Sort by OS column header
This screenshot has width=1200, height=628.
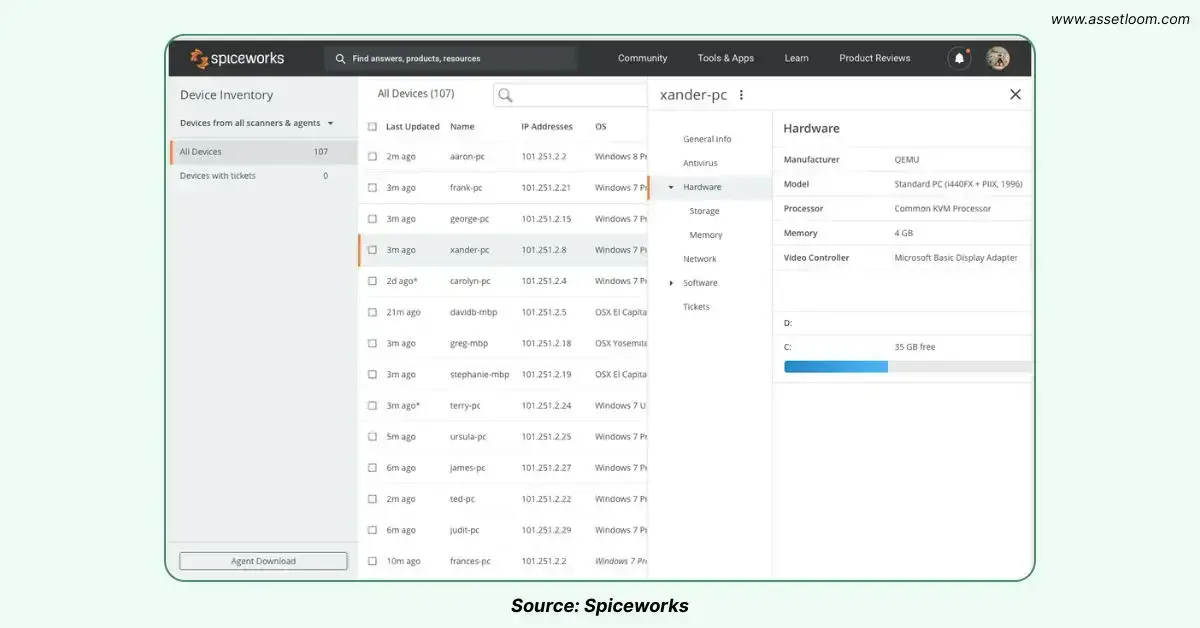pos(601,127)
